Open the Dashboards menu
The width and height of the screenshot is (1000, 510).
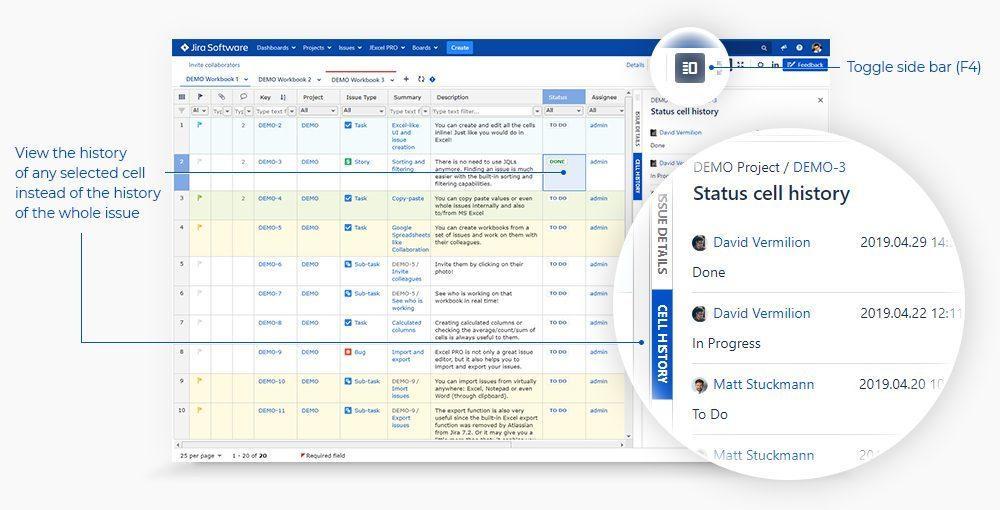276,48
